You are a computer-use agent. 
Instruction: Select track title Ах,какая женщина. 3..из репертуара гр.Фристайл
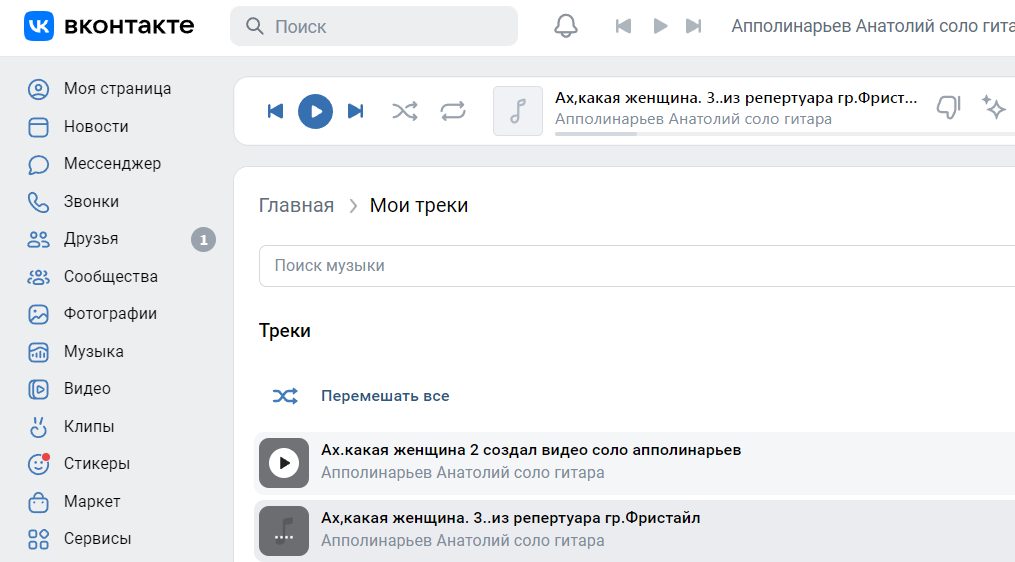click(x=510, y=518)
